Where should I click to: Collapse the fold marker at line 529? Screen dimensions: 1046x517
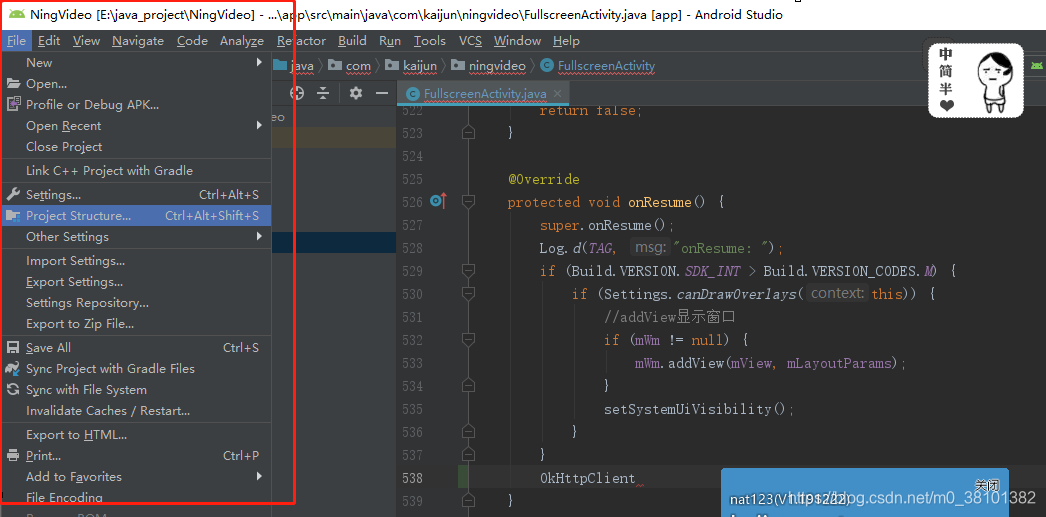click(x=468, y=270)
